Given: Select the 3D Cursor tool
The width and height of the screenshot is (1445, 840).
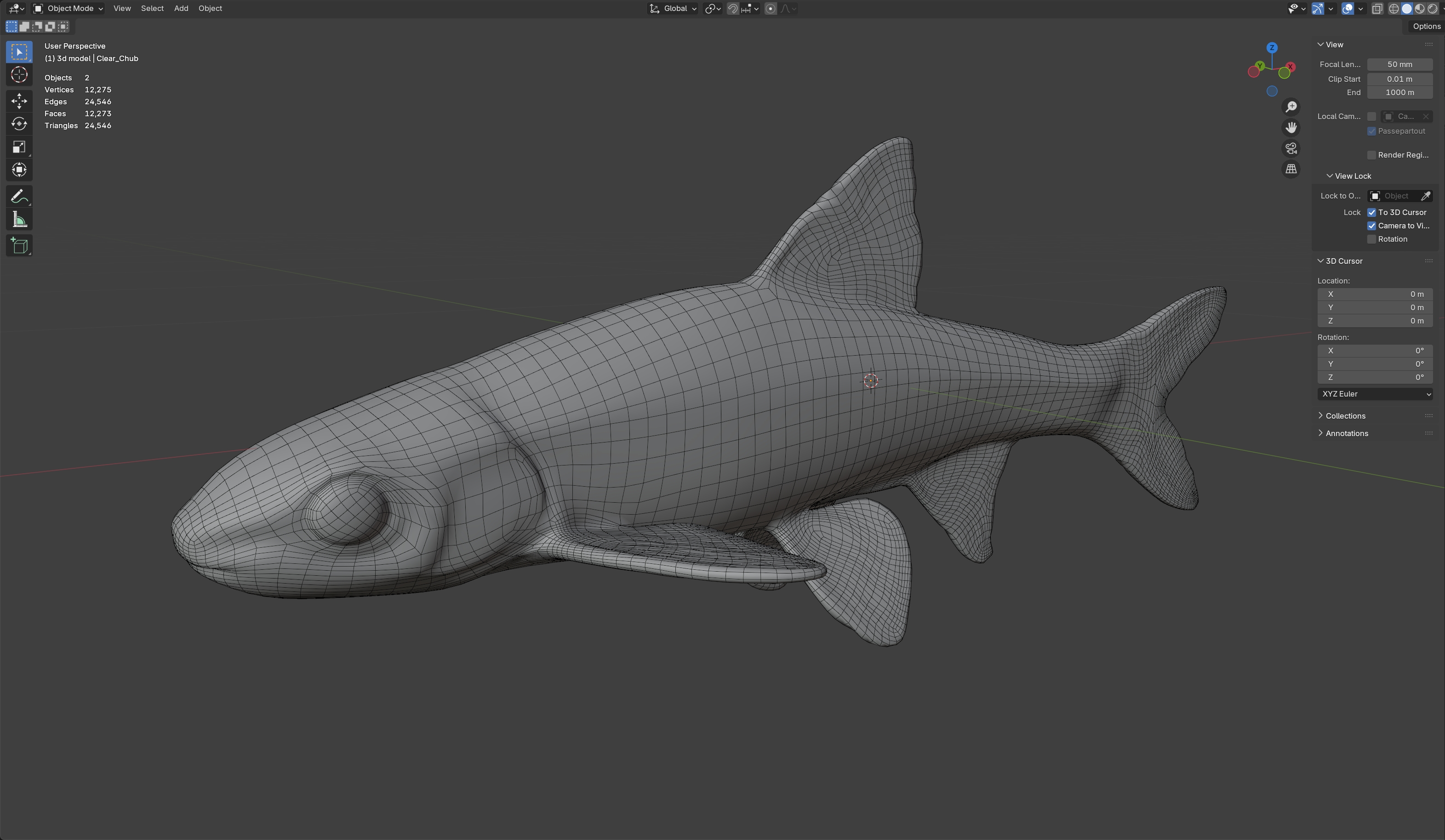Looking at the screenshot, I should 19,75.
